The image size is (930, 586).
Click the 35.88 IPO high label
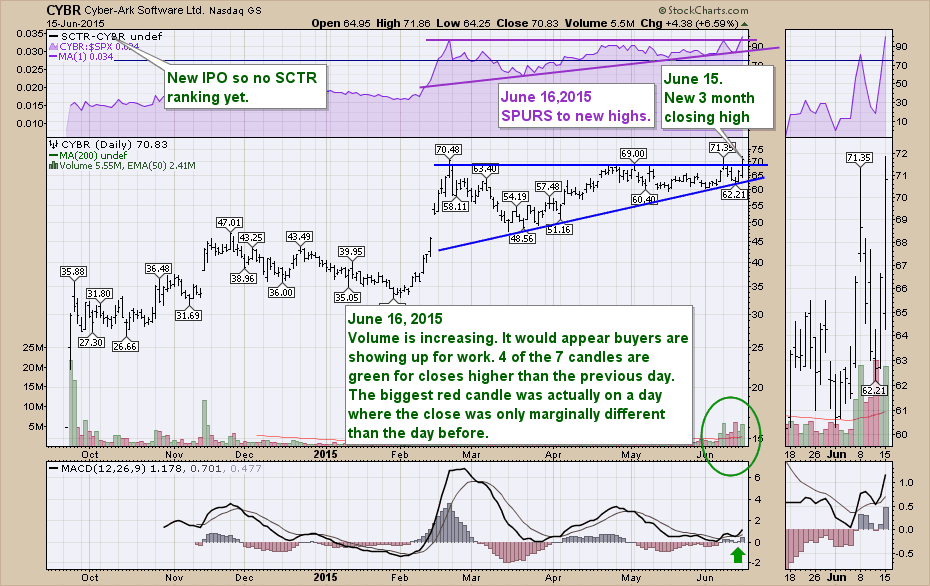click(74, 271)
